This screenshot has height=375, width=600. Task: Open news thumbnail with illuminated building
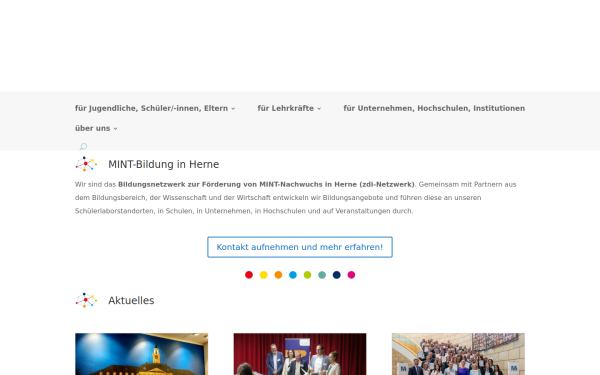click(142, 354)
